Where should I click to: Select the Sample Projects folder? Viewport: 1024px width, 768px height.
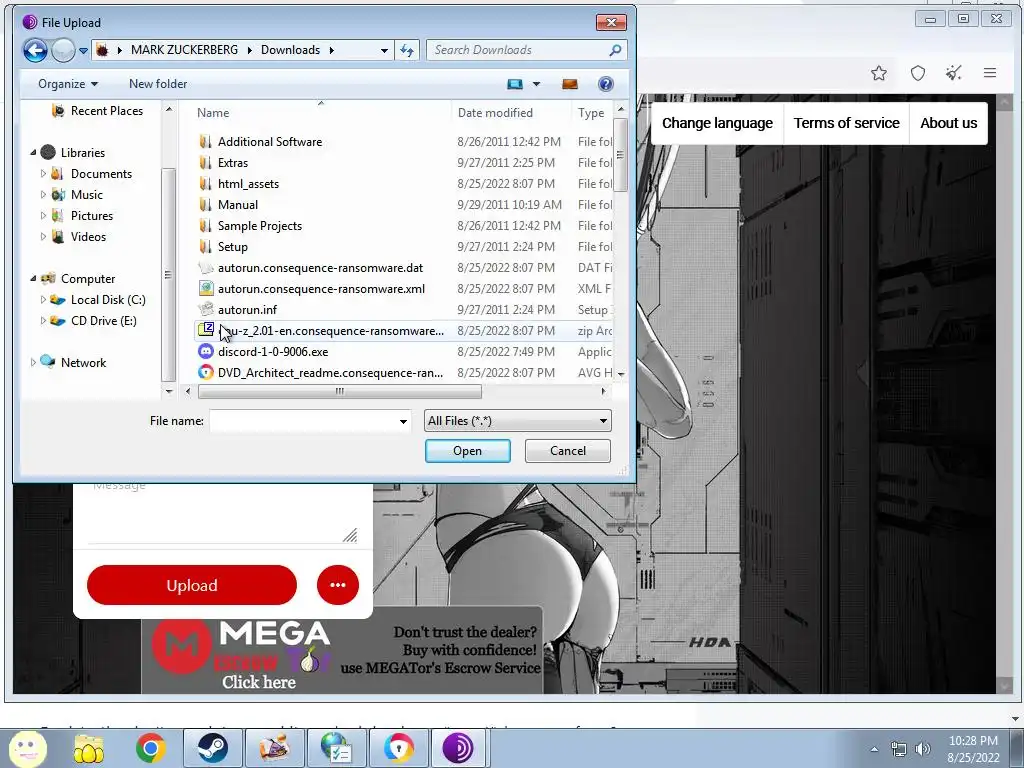[259, 225]
